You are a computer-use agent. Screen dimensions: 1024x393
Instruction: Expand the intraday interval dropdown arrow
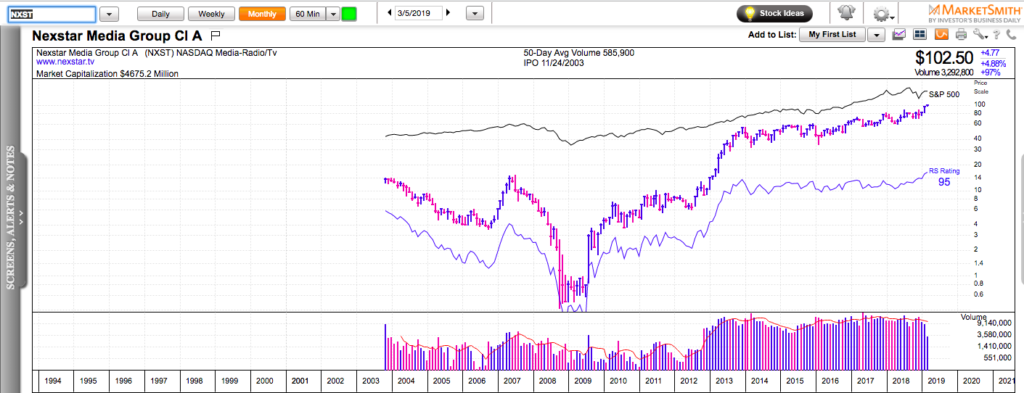332,14
